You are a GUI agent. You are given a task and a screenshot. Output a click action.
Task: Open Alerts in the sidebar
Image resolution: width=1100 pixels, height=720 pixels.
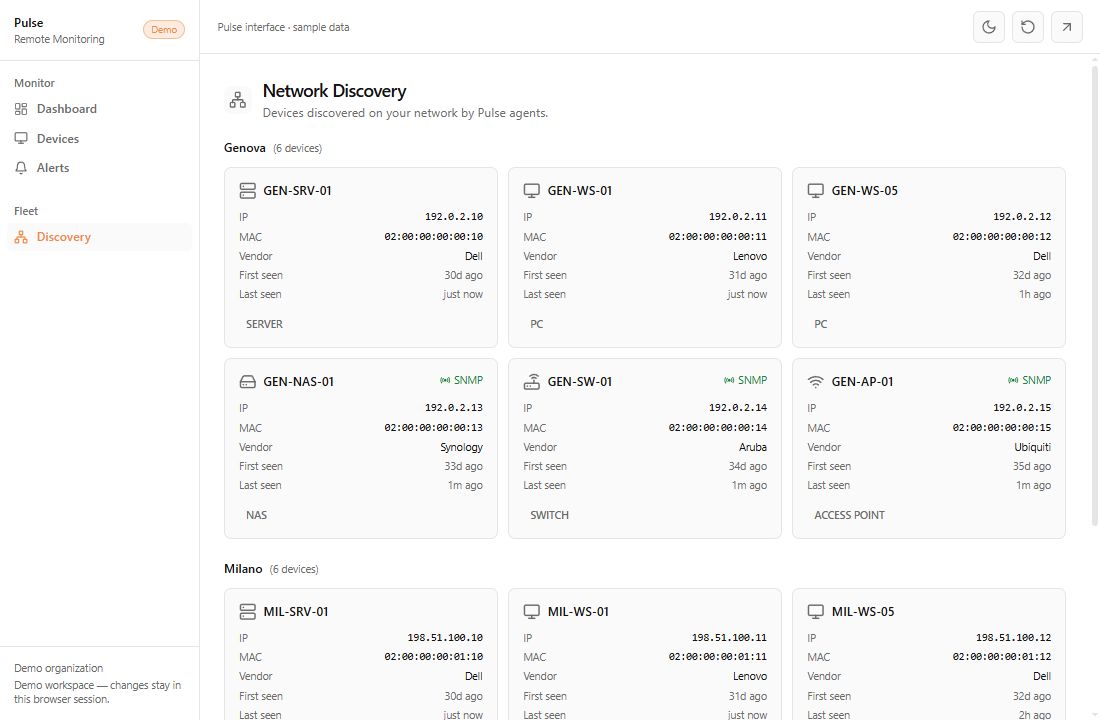[x=99, y=168]
